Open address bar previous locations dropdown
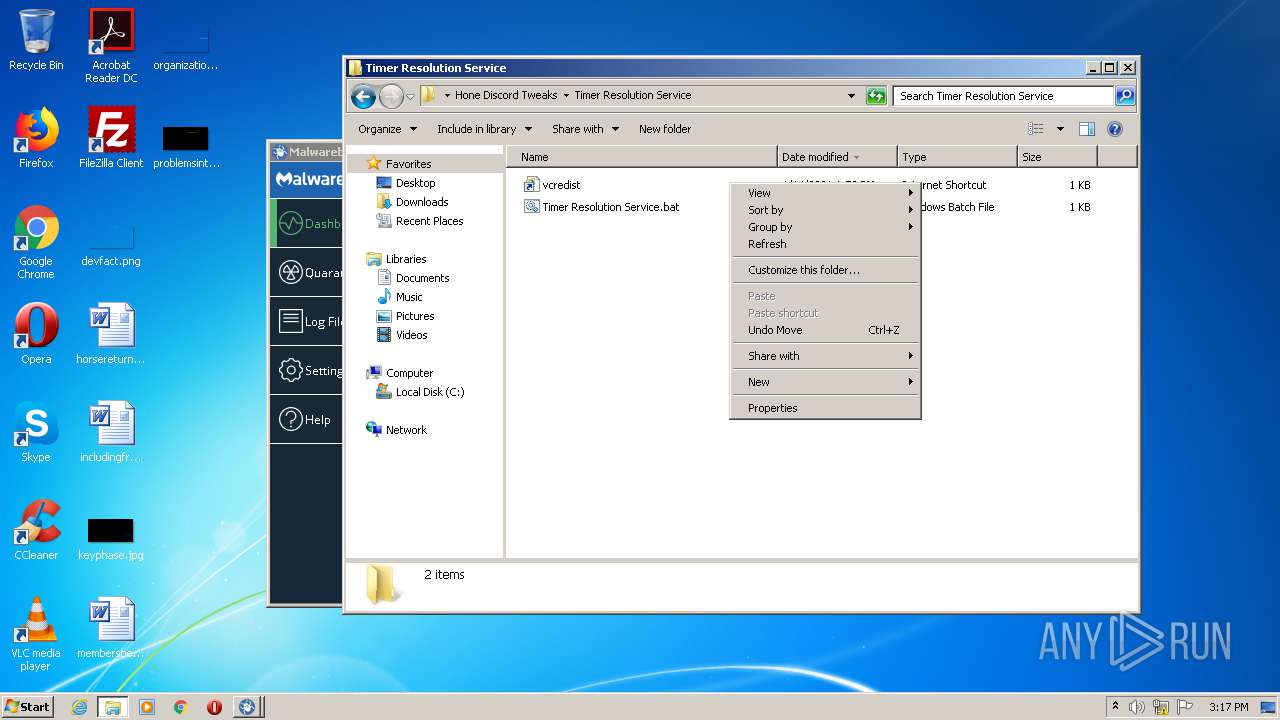Viewport: 1280px width, 720px height. click(851, 96)
